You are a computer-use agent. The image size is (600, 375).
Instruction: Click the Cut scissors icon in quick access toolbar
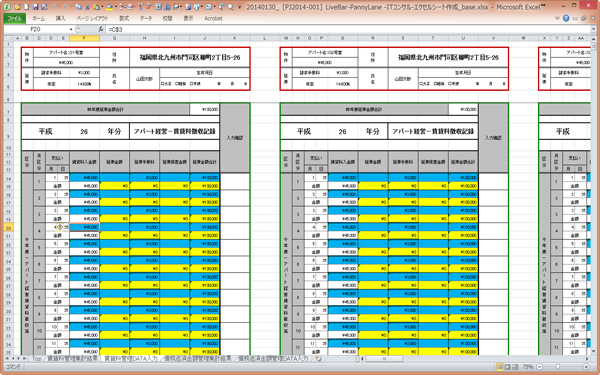87,7
